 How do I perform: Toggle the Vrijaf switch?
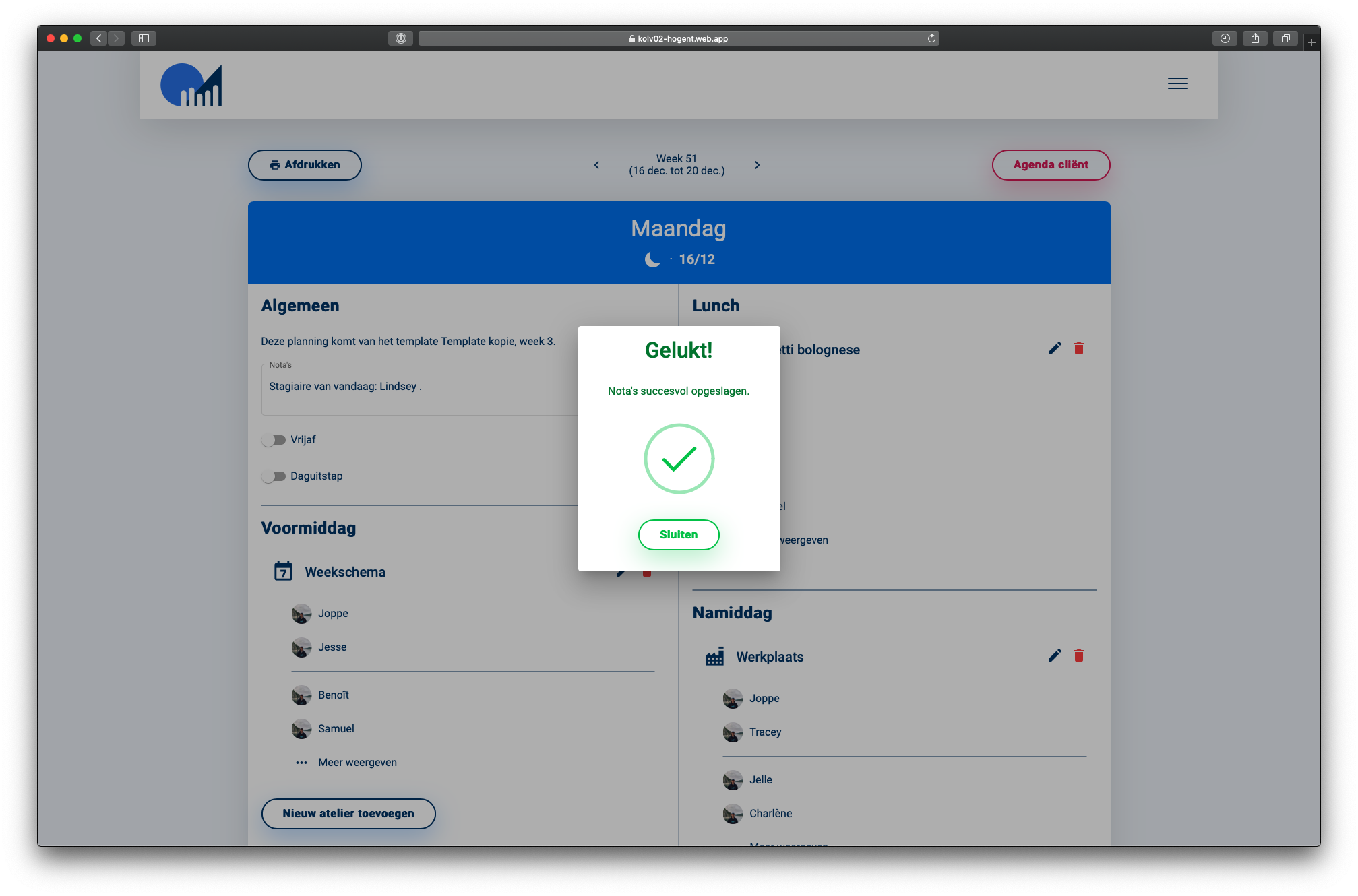(274, 440)
